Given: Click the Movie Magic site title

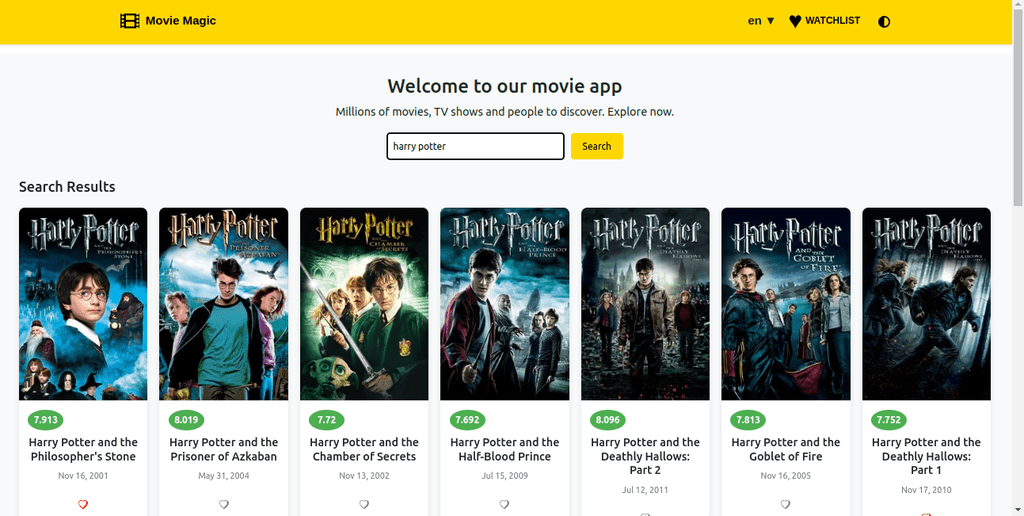Looking at the screenshot, I should [x=181, y=21].
